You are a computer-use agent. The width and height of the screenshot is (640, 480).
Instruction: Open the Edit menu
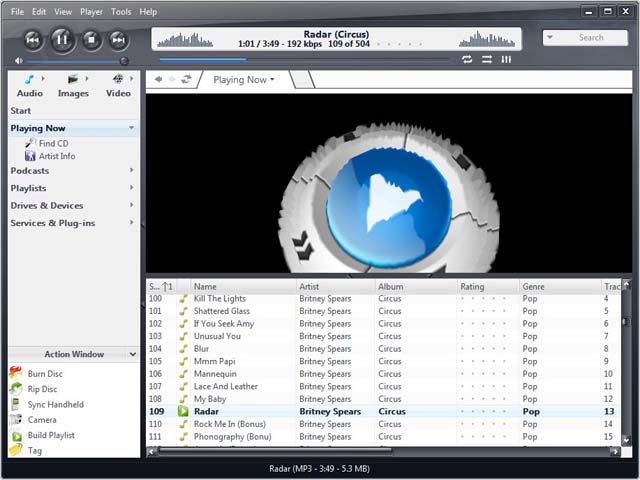coord(39,12)
